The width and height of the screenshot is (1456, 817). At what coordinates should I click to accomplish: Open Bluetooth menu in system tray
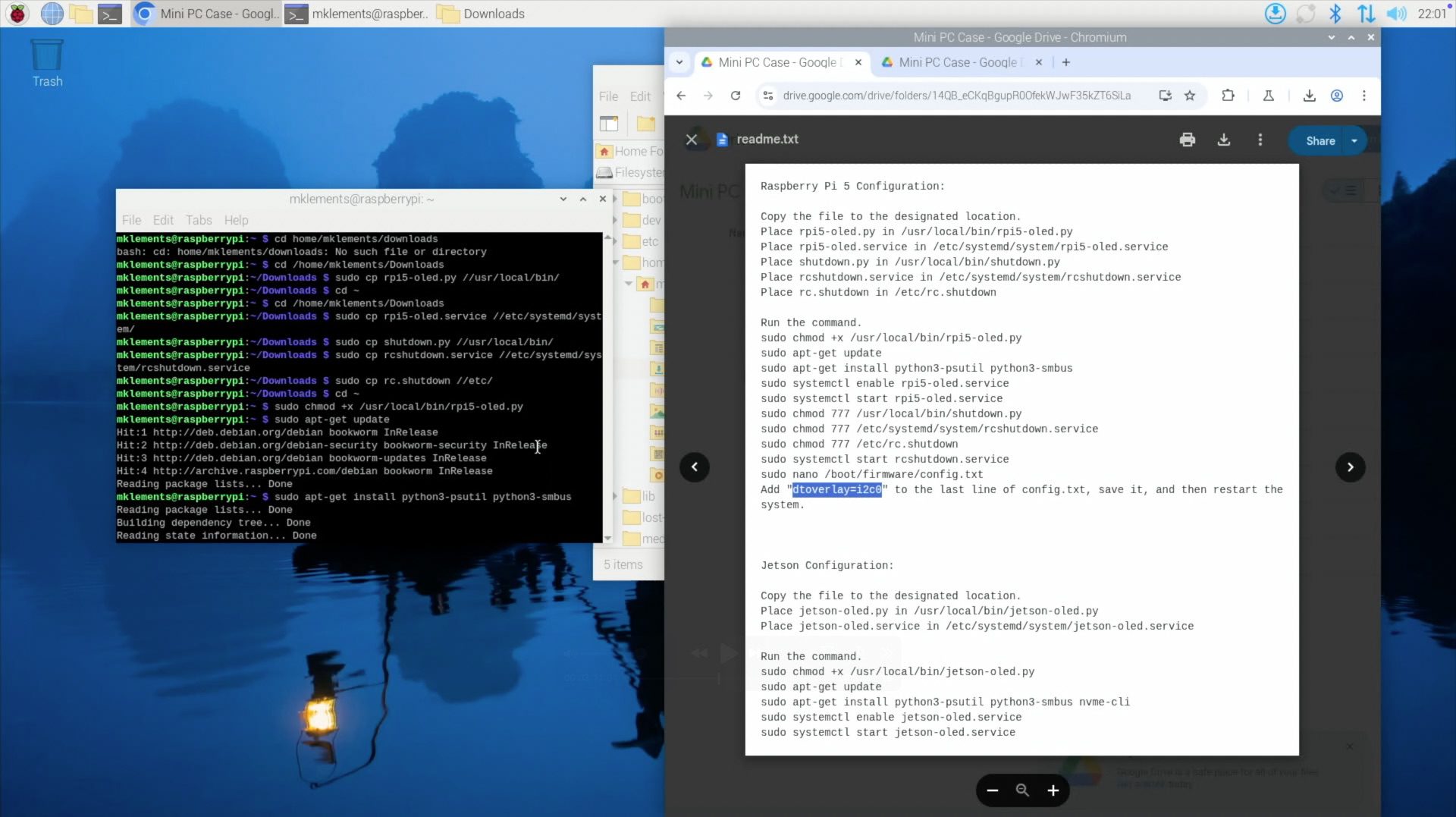1335,14
